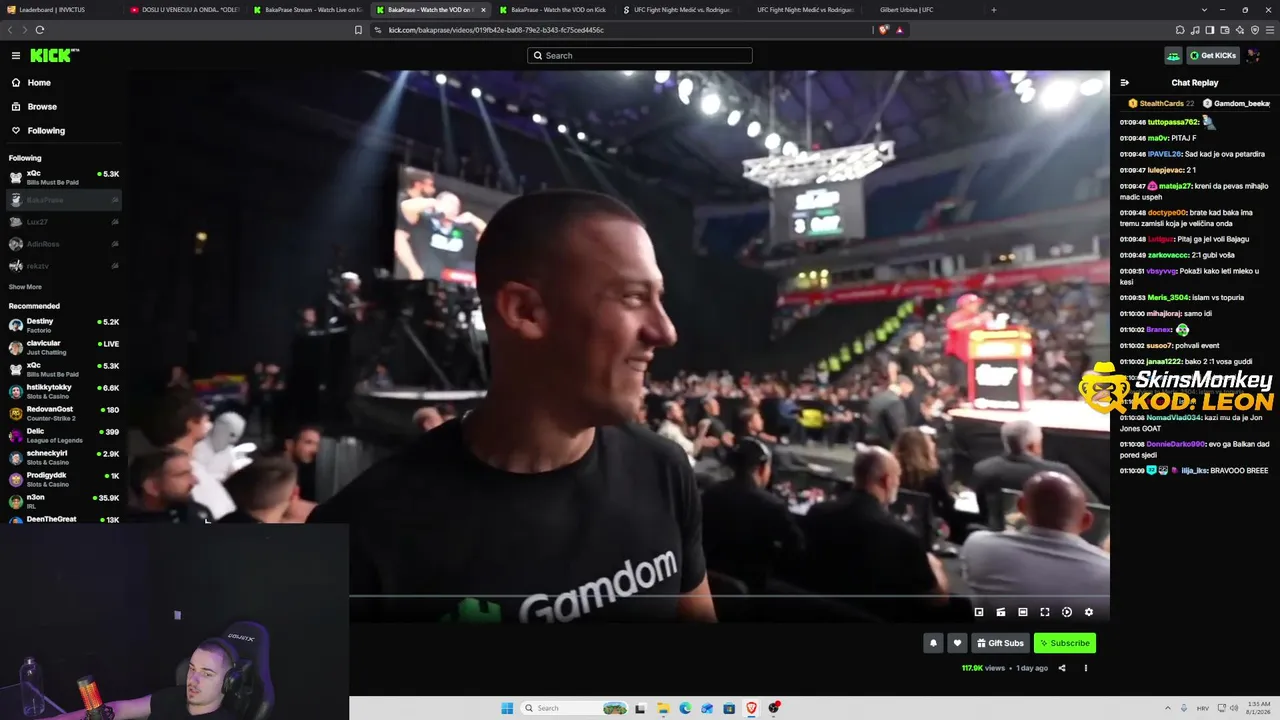Image resolution: width=1280 pixels, height=720 pixels.
Task: Open DonnieDarko990 username in chat
Action: (1176, 444)
